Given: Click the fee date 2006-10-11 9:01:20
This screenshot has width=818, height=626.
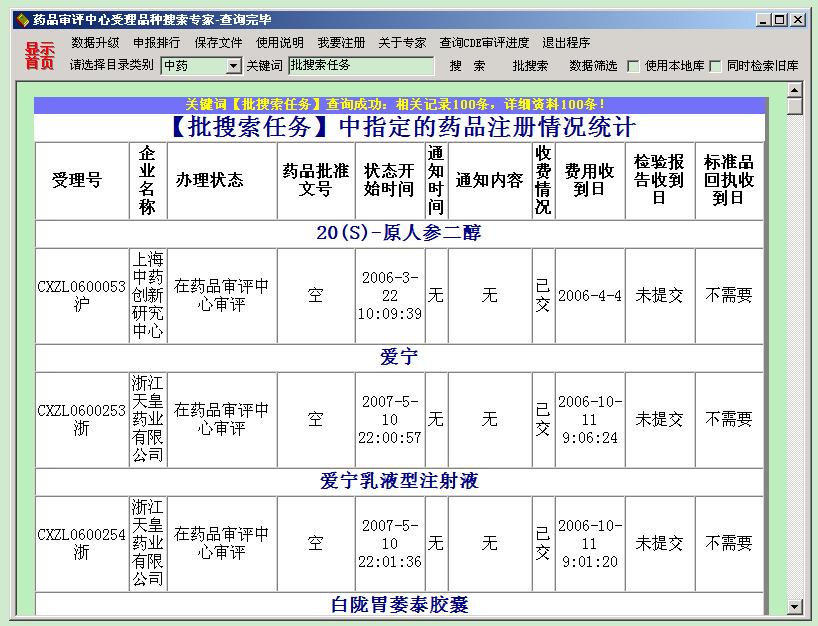Looking at the screenshot, I should click(x=590, y=543).
